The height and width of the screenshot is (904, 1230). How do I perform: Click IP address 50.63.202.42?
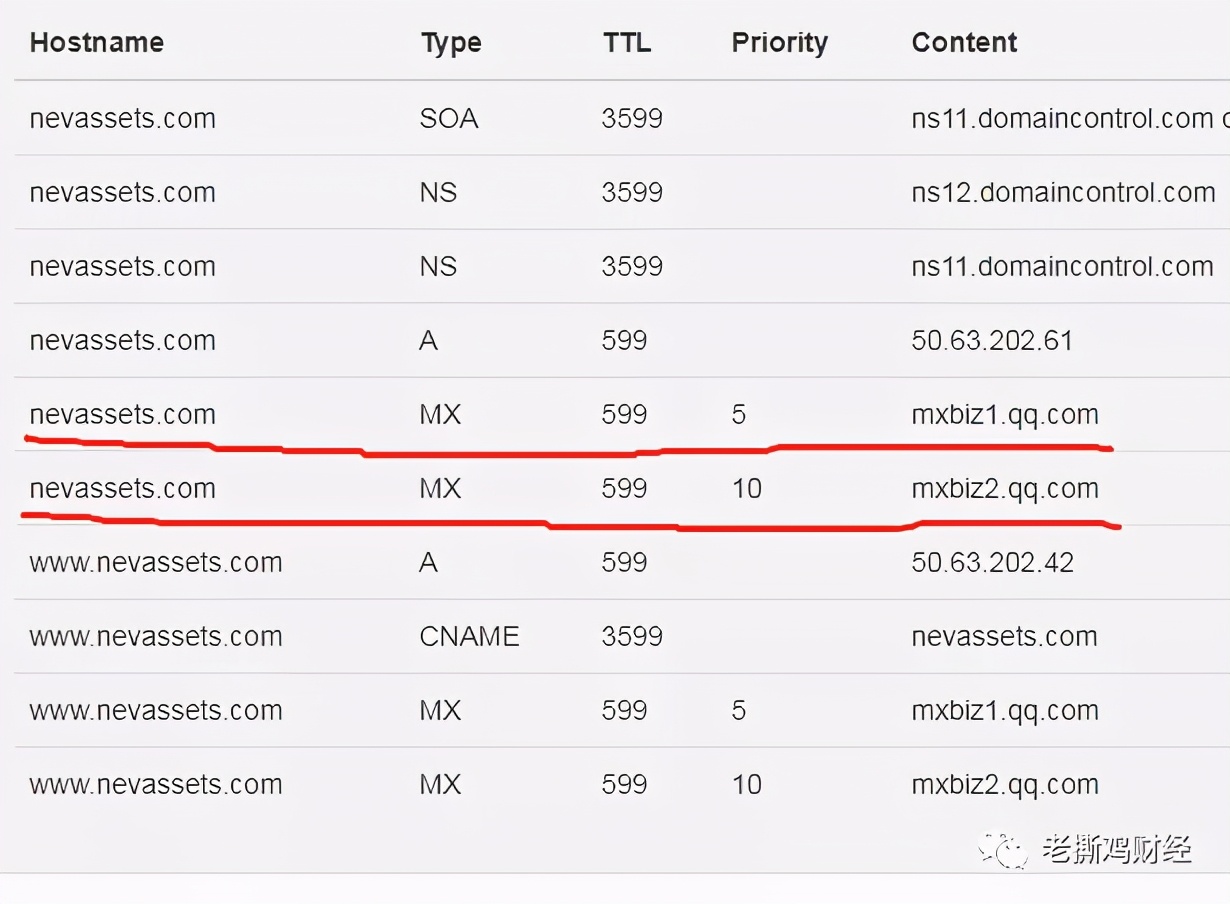[x=992, y=562]
